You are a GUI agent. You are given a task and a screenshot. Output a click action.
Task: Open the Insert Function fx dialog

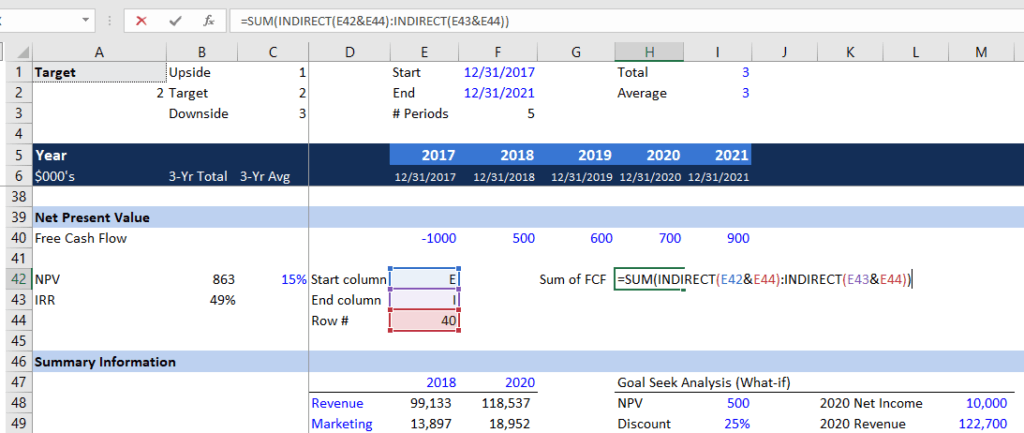tap(207, 20)
